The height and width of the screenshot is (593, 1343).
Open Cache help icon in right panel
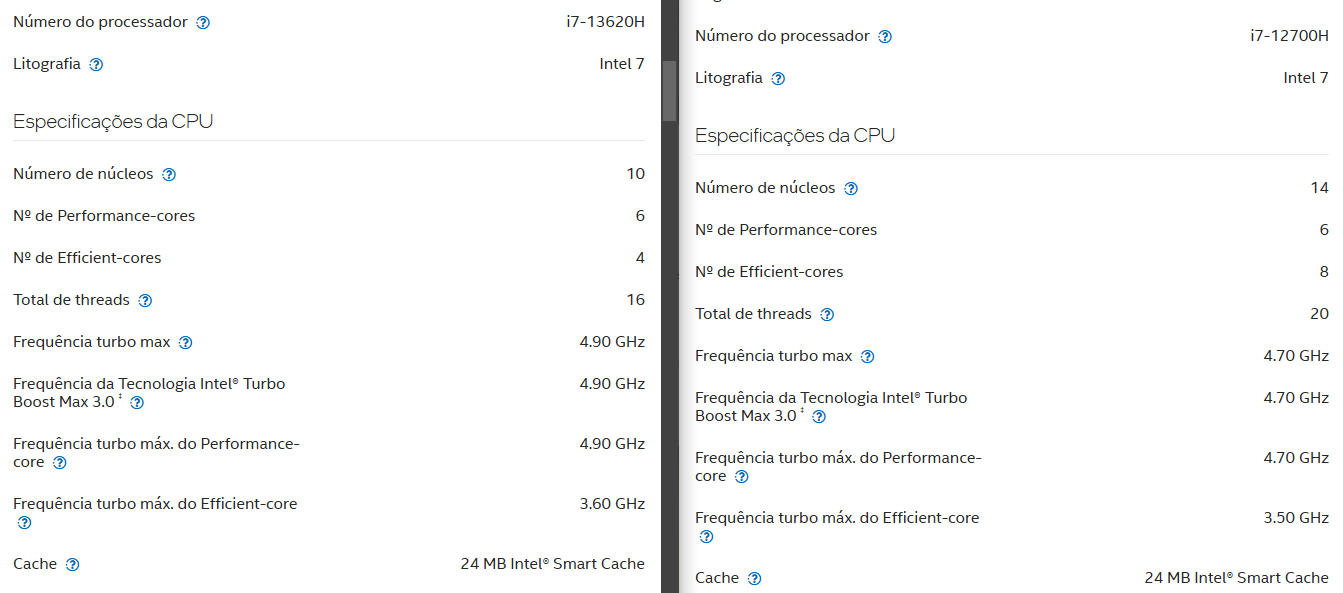[x=754, y=579]
